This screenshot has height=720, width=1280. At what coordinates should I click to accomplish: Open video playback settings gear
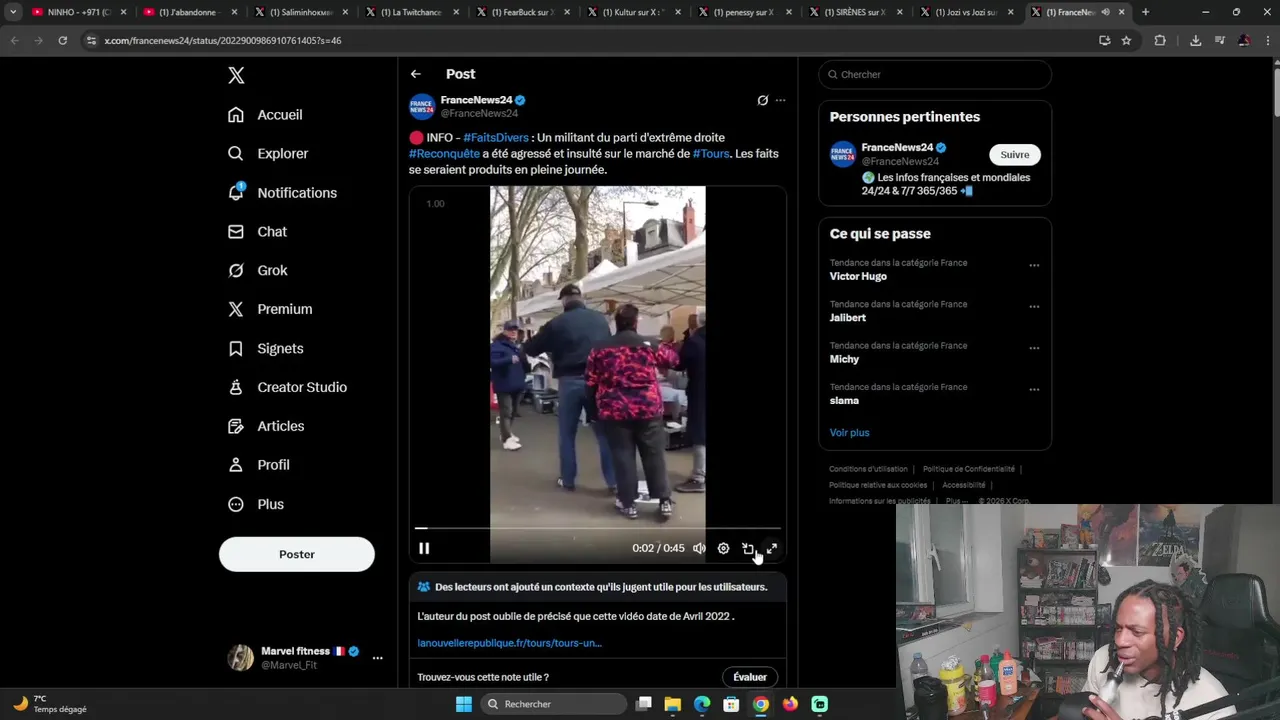coord(723,548)
